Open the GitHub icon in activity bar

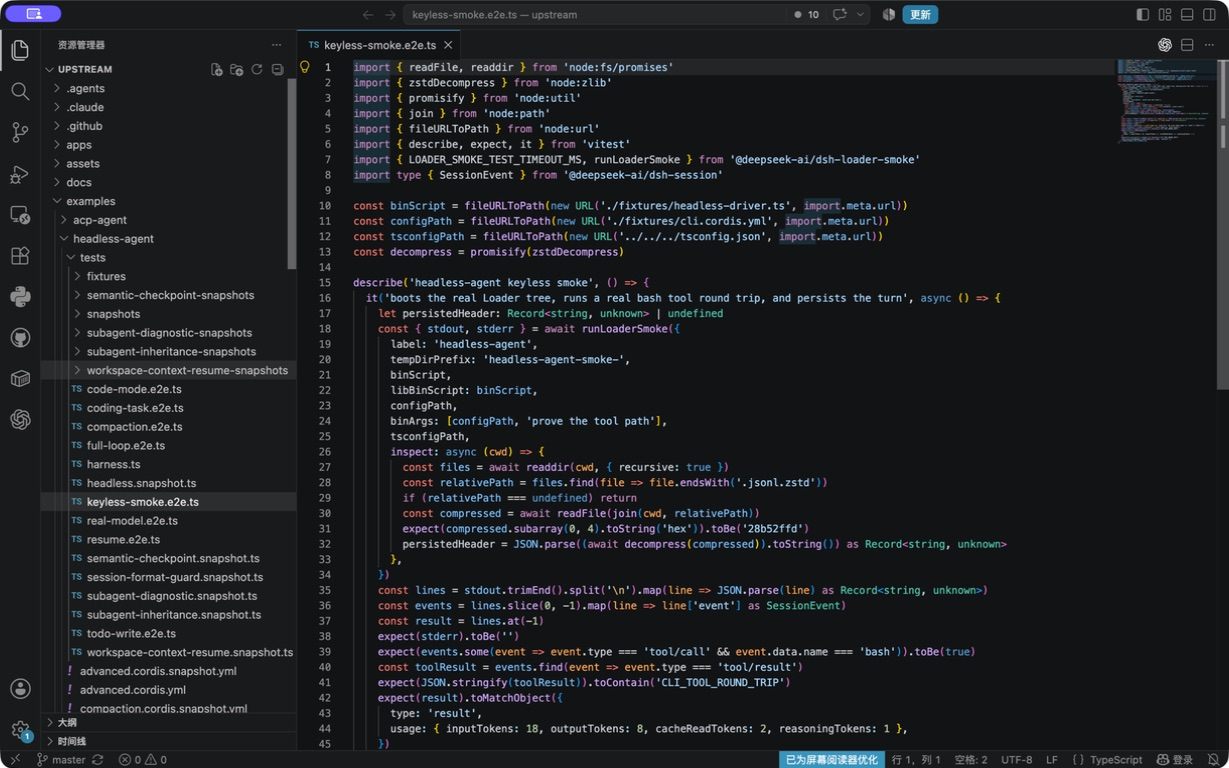(20, 338)
